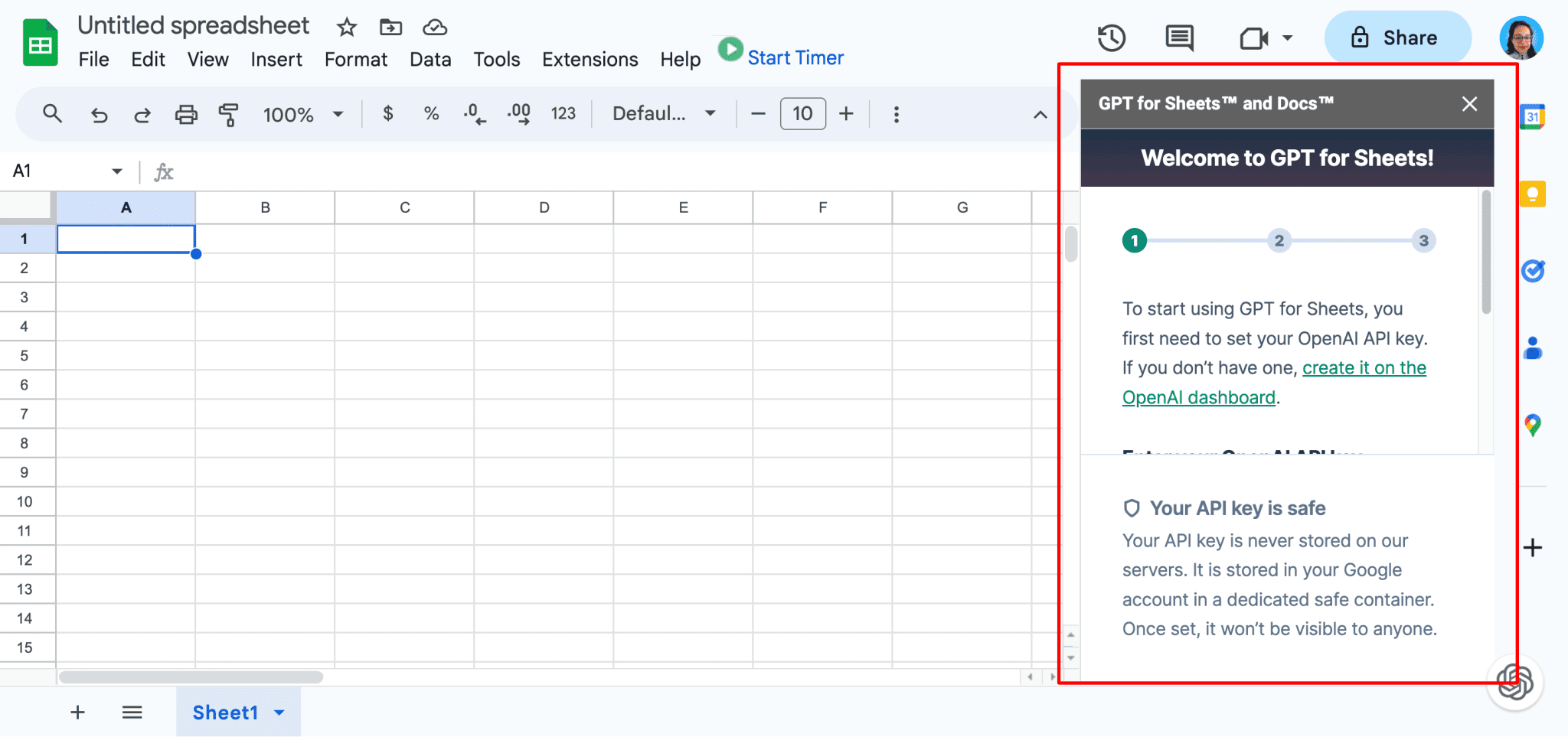Check cloud save status icon
The image size is (1568, 737).
(435, 28)
